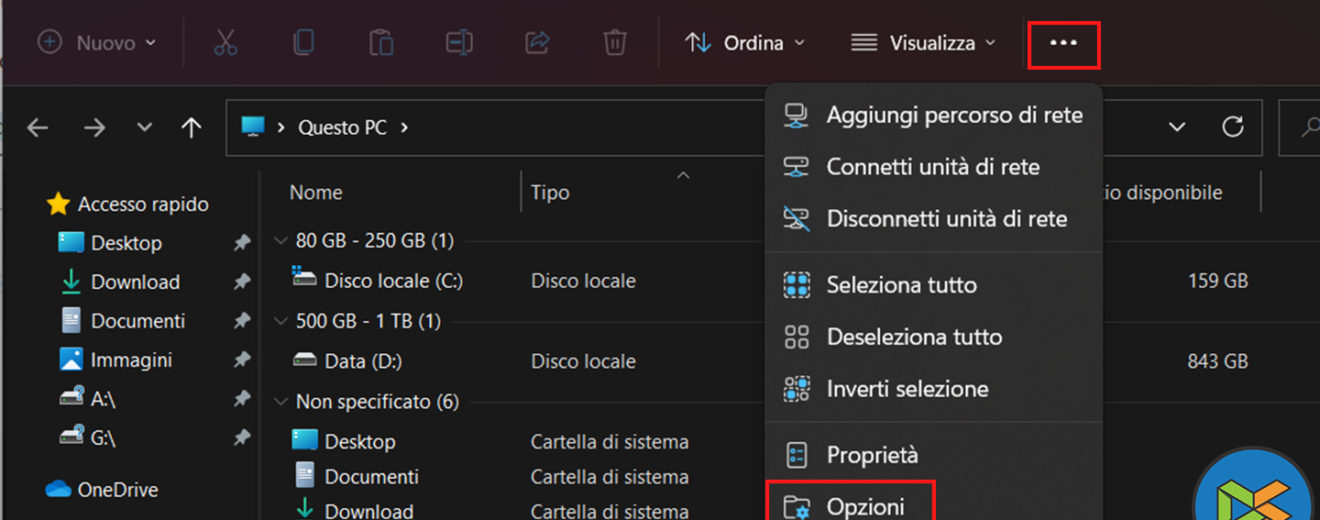Click the Copy icon in toolbar

click(303, 43)
